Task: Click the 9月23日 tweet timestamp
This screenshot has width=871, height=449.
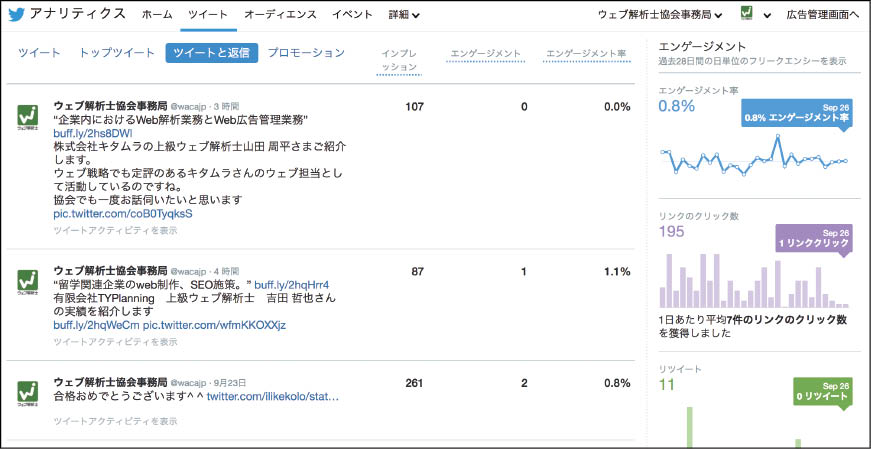Action: pyautogui.click(x=231, y=383)
